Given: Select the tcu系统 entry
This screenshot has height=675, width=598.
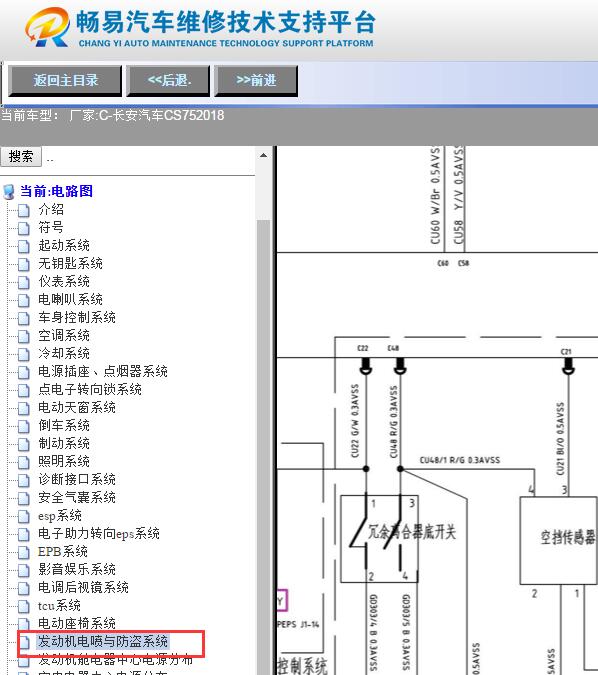Looking at the screenshot, I should [x=59, y=606].
